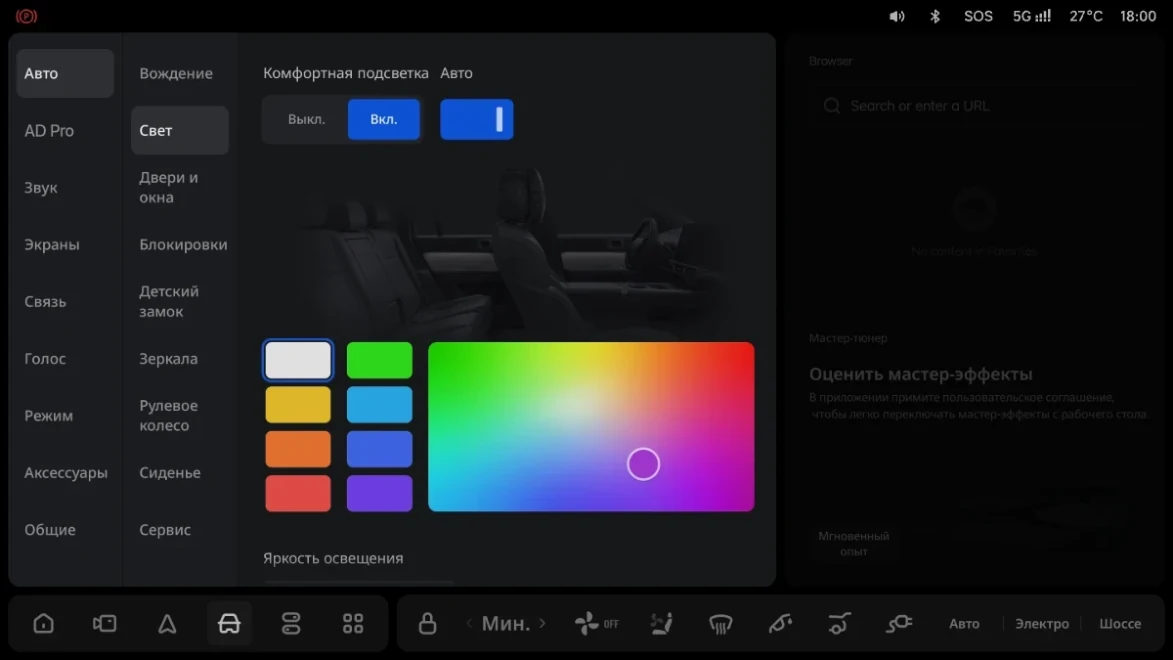Select the Электро drive mode
Screen dimensions: 1173x660
tap(1042, 623)
